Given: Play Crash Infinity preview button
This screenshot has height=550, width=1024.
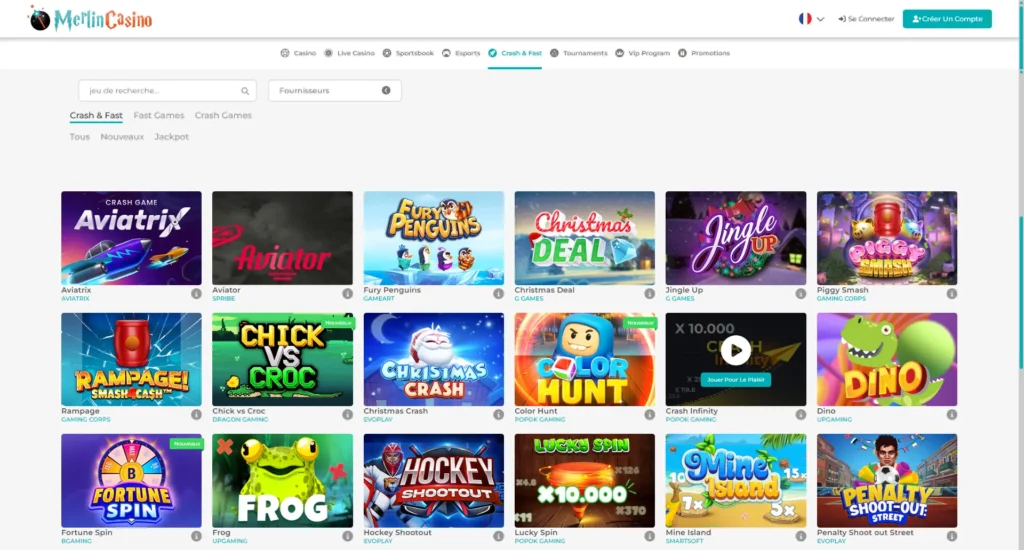Looking at the screenshot, I should 735,351.
